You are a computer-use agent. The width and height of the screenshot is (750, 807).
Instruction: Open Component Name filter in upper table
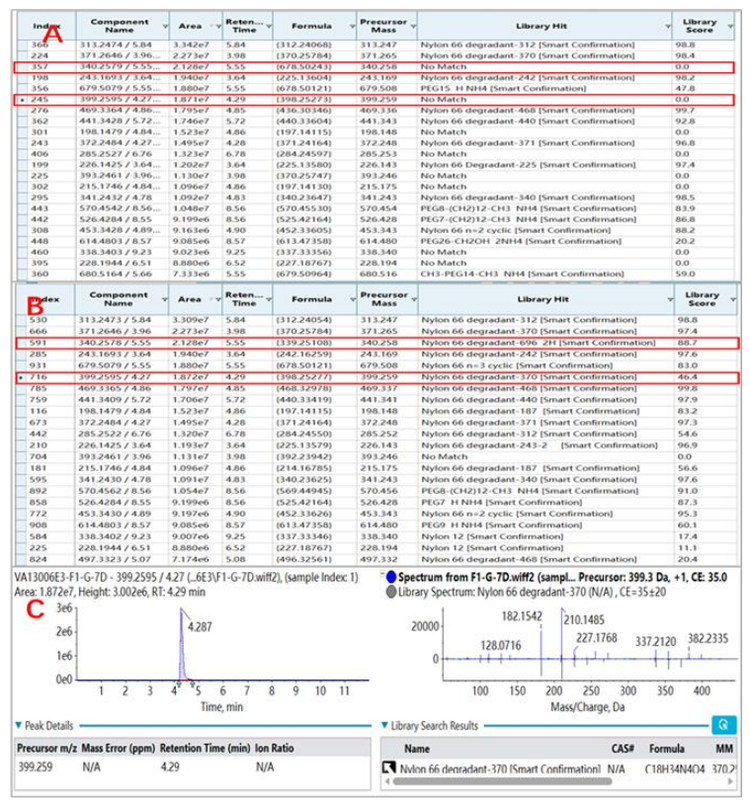(x=165, y=26)
